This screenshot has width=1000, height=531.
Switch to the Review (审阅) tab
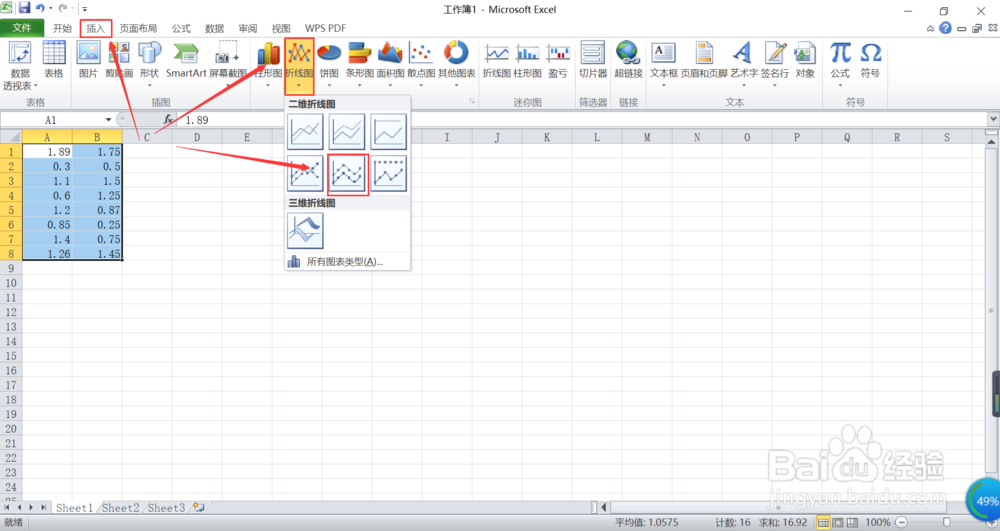click(x=247, y=28)
